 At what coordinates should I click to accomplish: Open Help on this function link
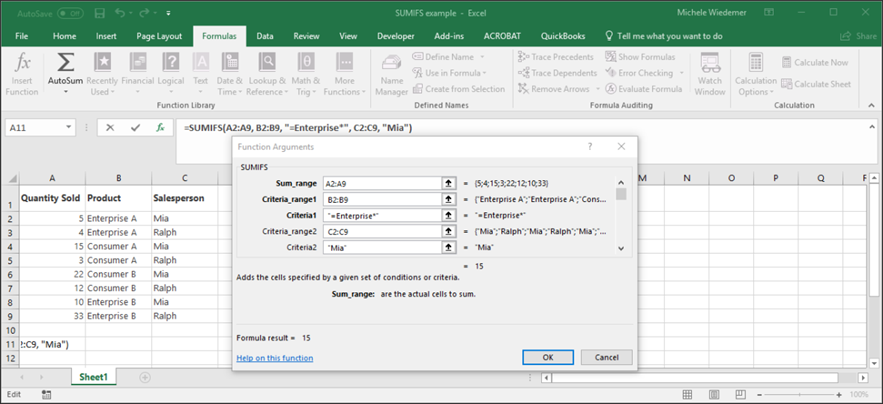coord(275,358)
